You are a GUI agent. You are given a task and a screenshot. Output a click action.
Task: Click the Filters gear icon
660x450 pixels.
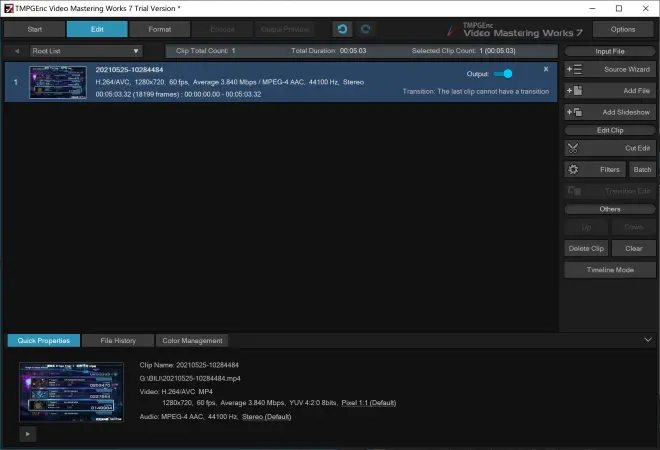point(573,169)
